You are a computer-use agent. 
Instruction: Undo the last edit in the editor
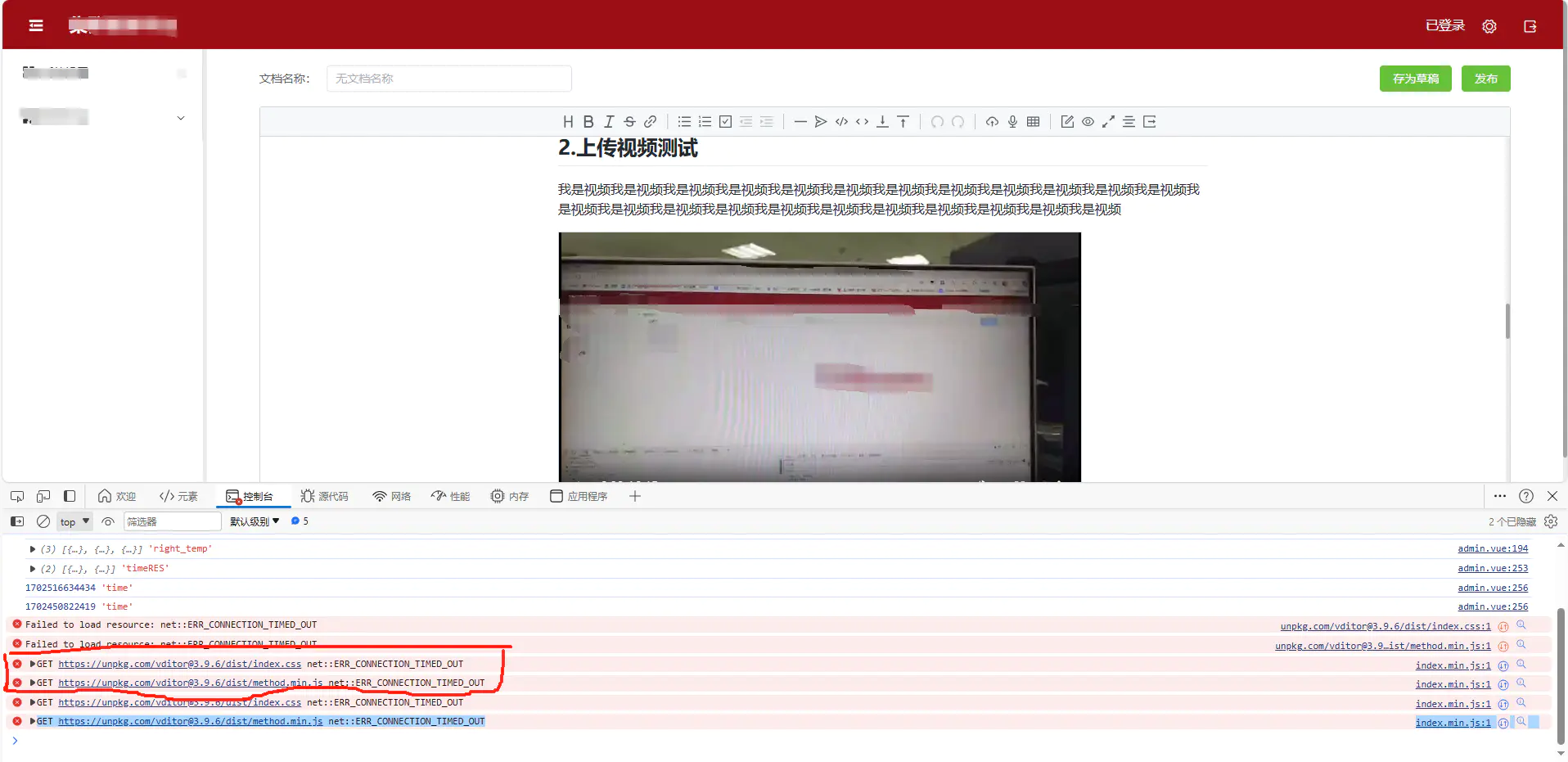937,122
